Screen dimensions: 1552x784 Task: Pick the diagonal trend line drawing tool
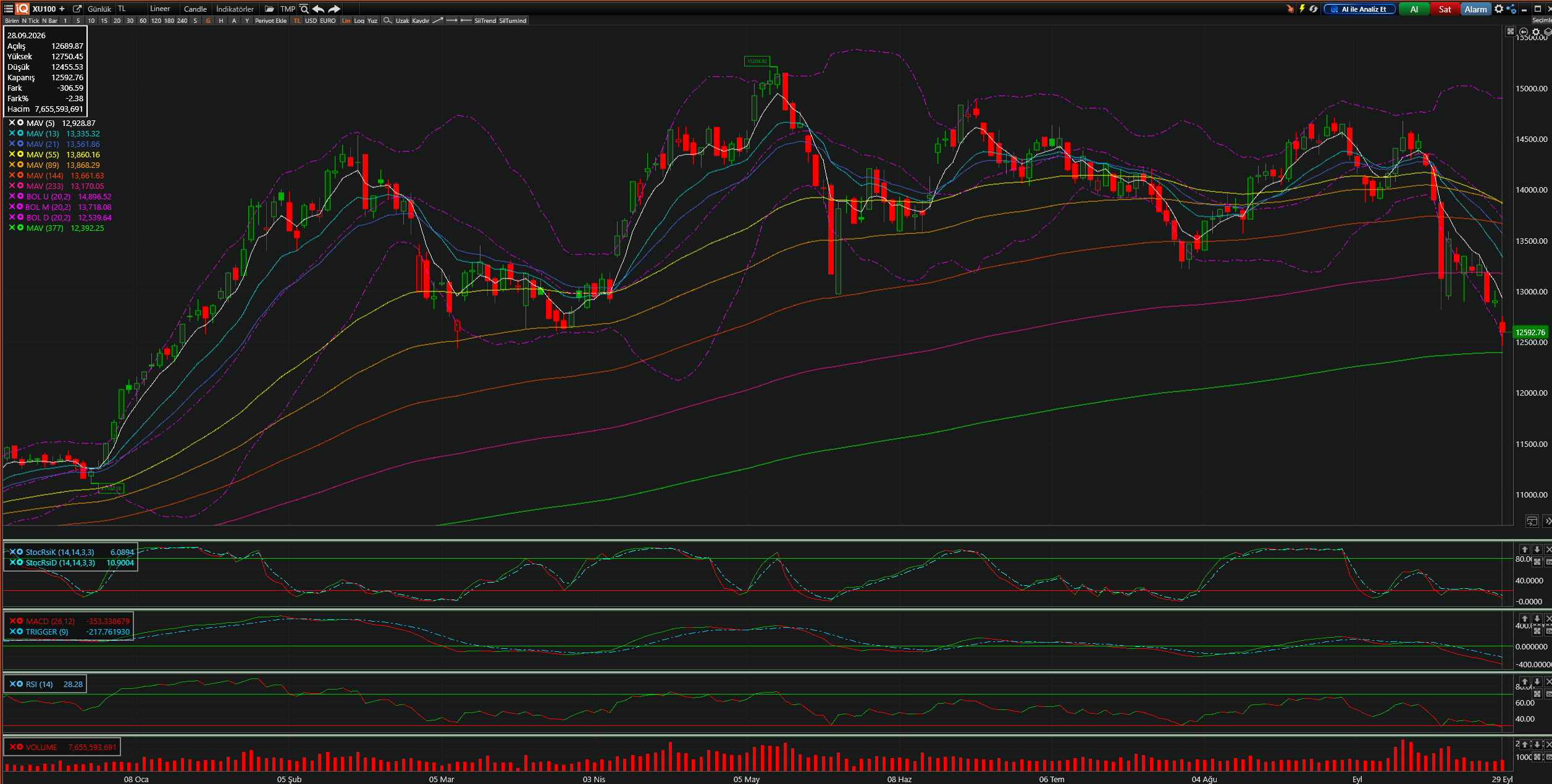click(x=437, y=20)
